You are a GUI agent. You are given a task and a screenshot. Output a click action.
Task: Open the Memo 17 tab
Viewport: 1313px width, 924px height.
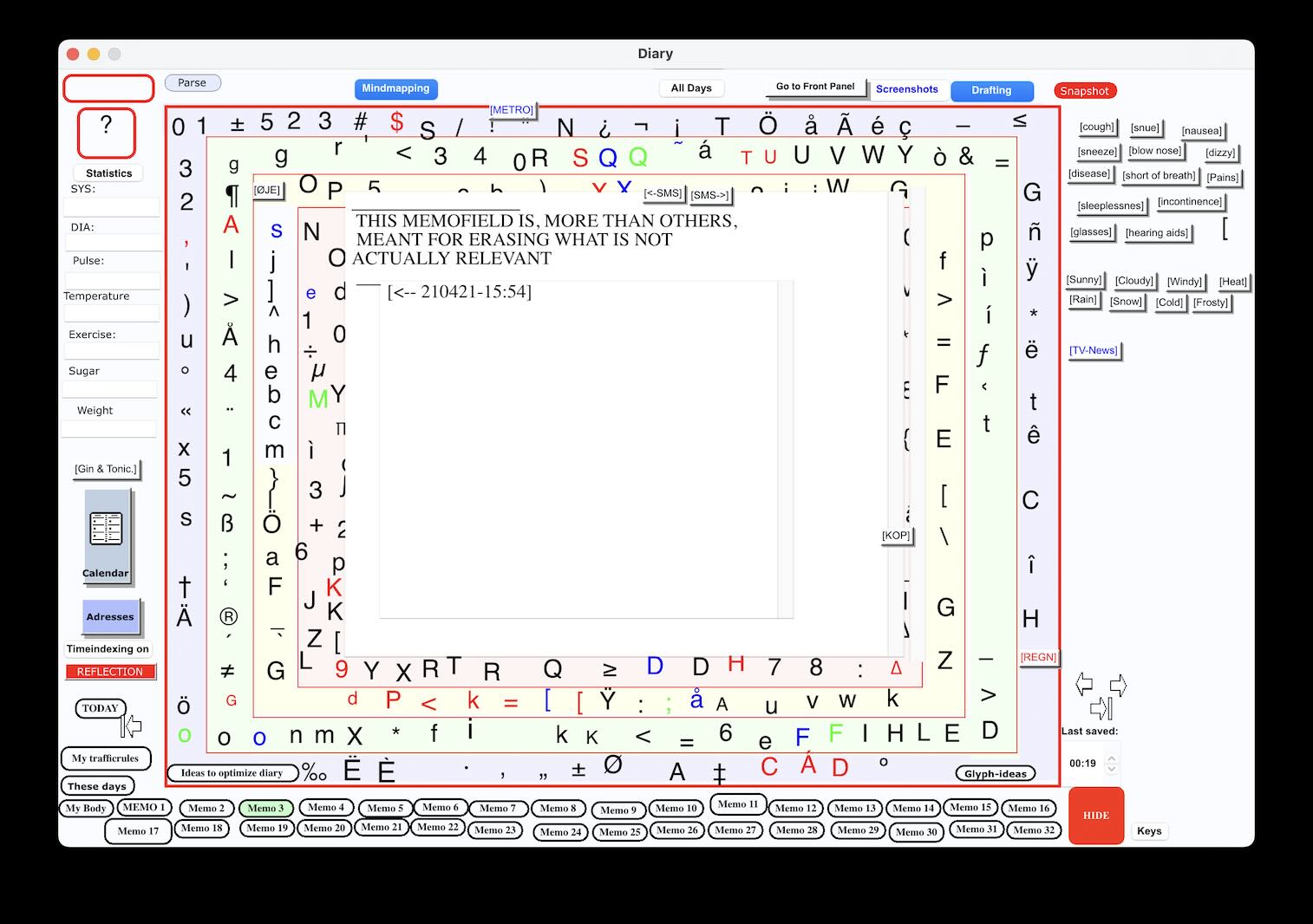(138, 831)
